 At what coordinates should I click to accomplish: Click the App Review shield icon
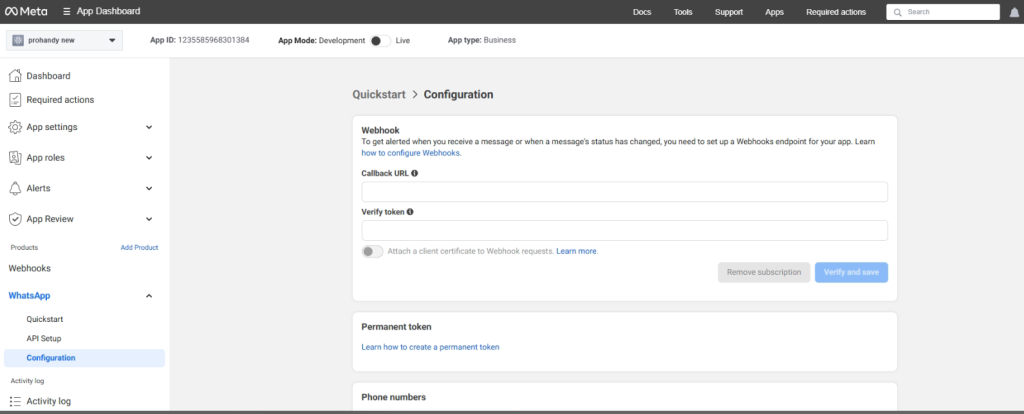(15, 219)
